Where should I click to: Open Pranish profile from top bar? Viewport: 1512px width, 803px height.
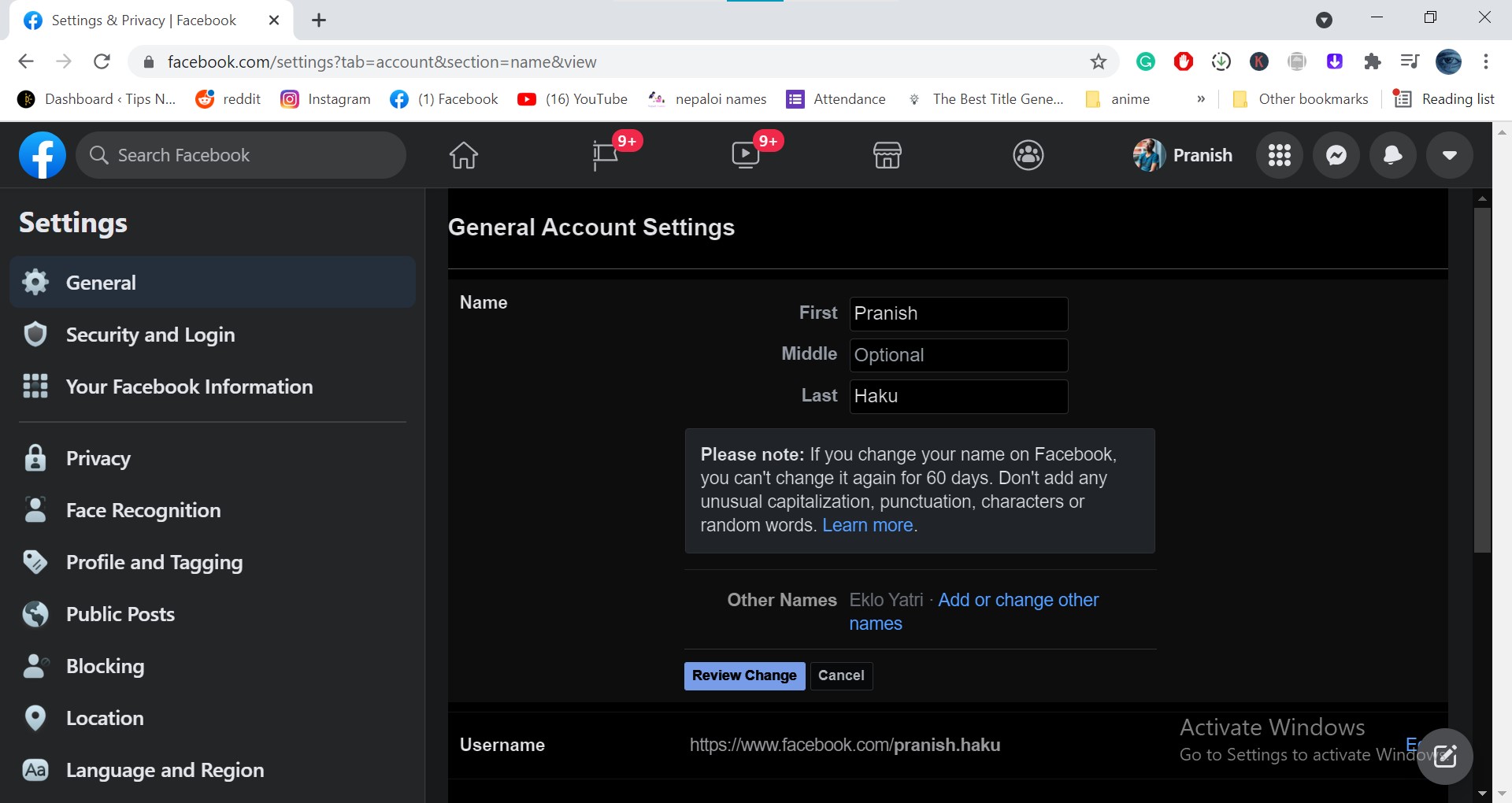1184,155
